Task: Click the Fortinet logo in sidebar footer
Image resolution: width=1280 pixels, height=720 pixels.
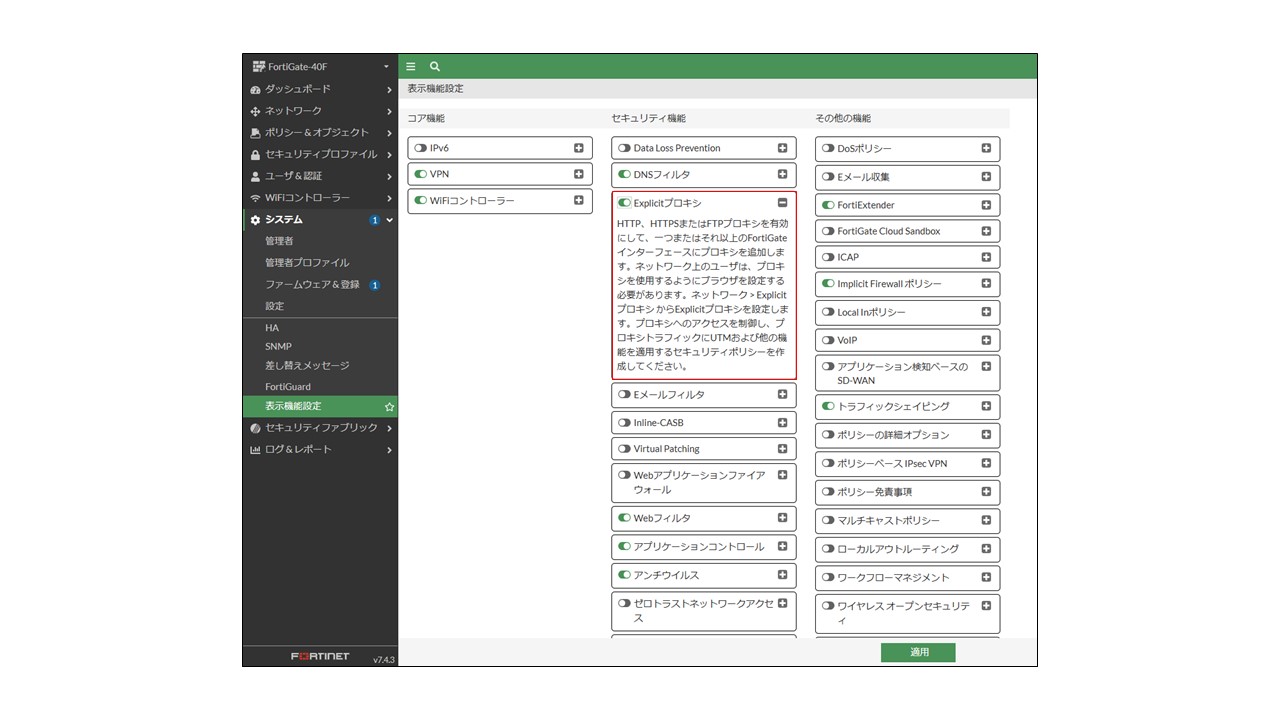Action: click(x=320, y=657)
